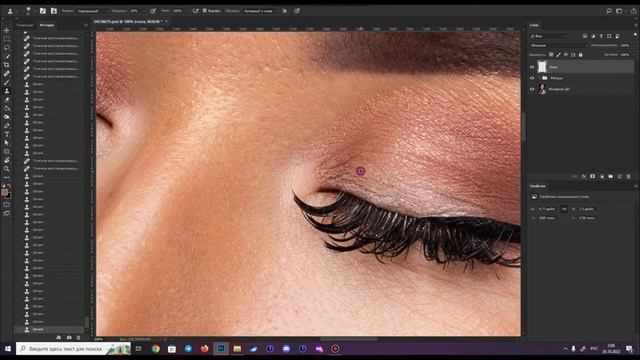This screenshot has height=360, width=640.
Task: Create new snapshot camera icon in History
Action: point(69,338)
